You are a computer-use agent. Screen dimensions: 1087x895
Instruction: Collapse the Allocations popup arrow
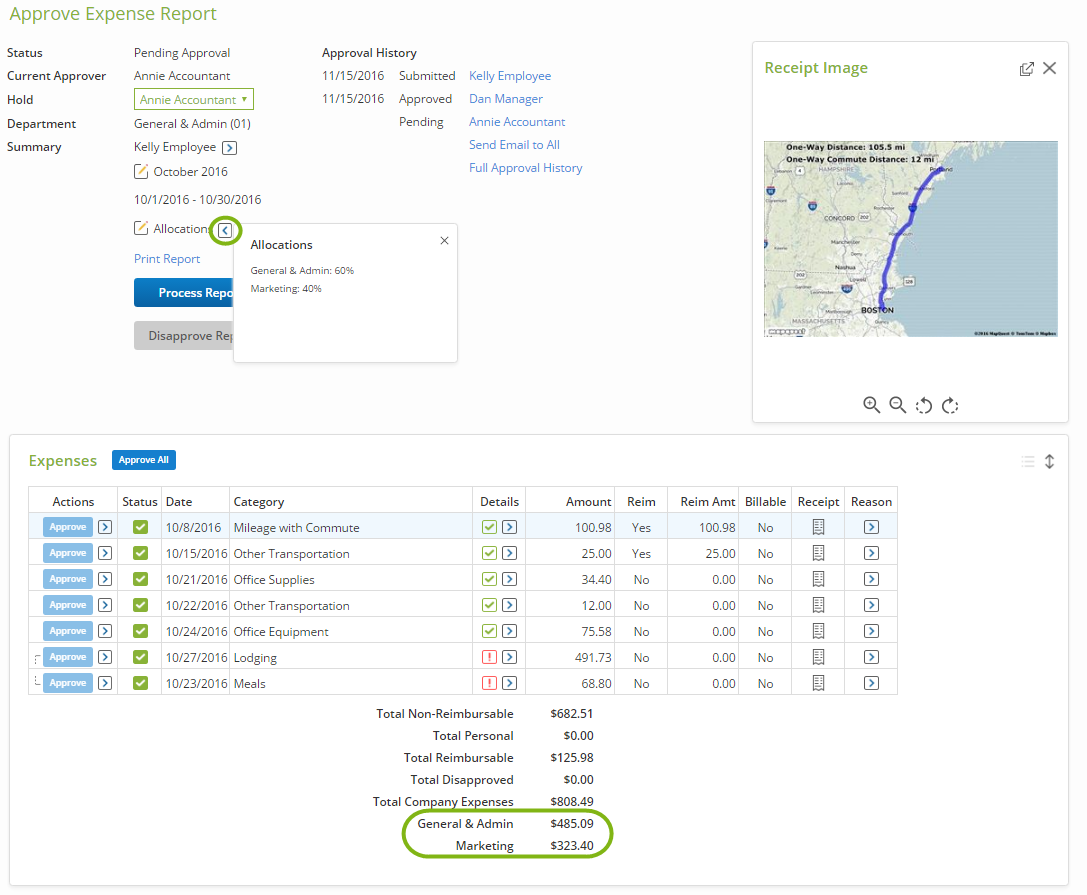click(225, 230)
